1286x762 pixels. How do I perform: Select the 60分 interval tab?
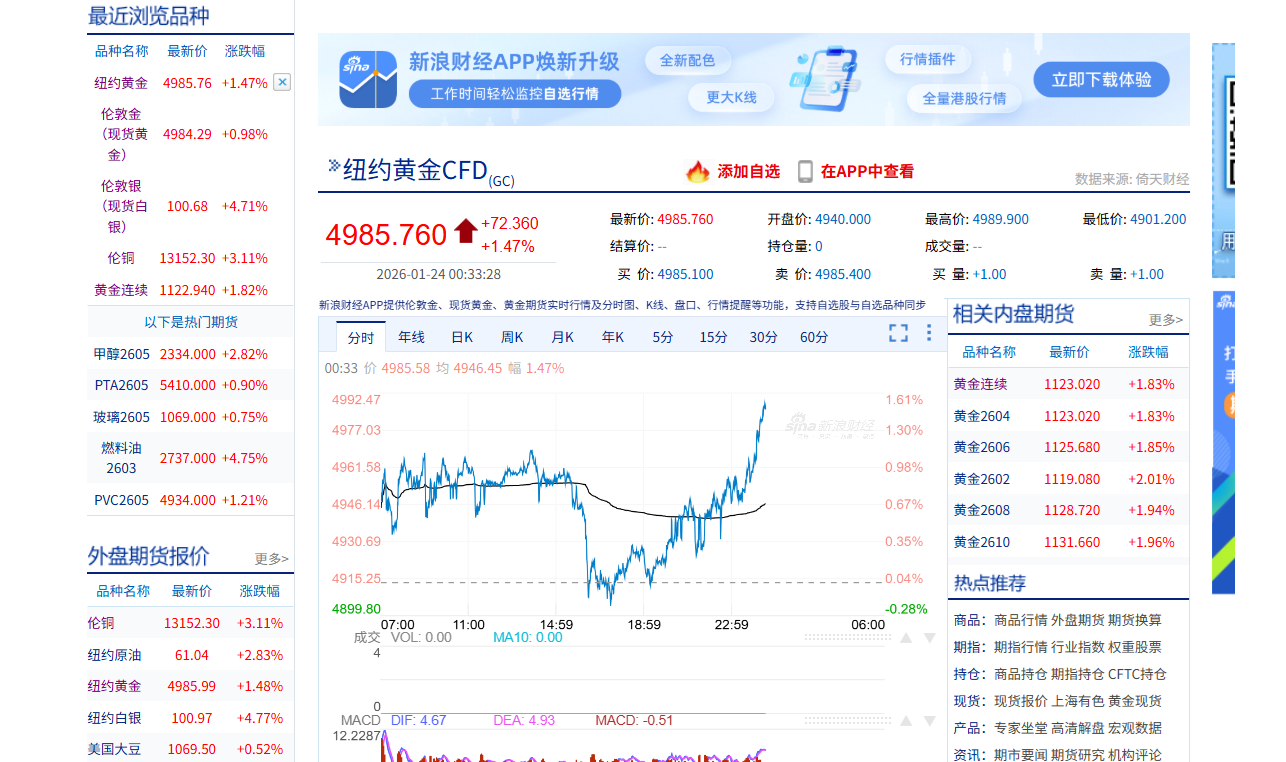pos(814,337)
